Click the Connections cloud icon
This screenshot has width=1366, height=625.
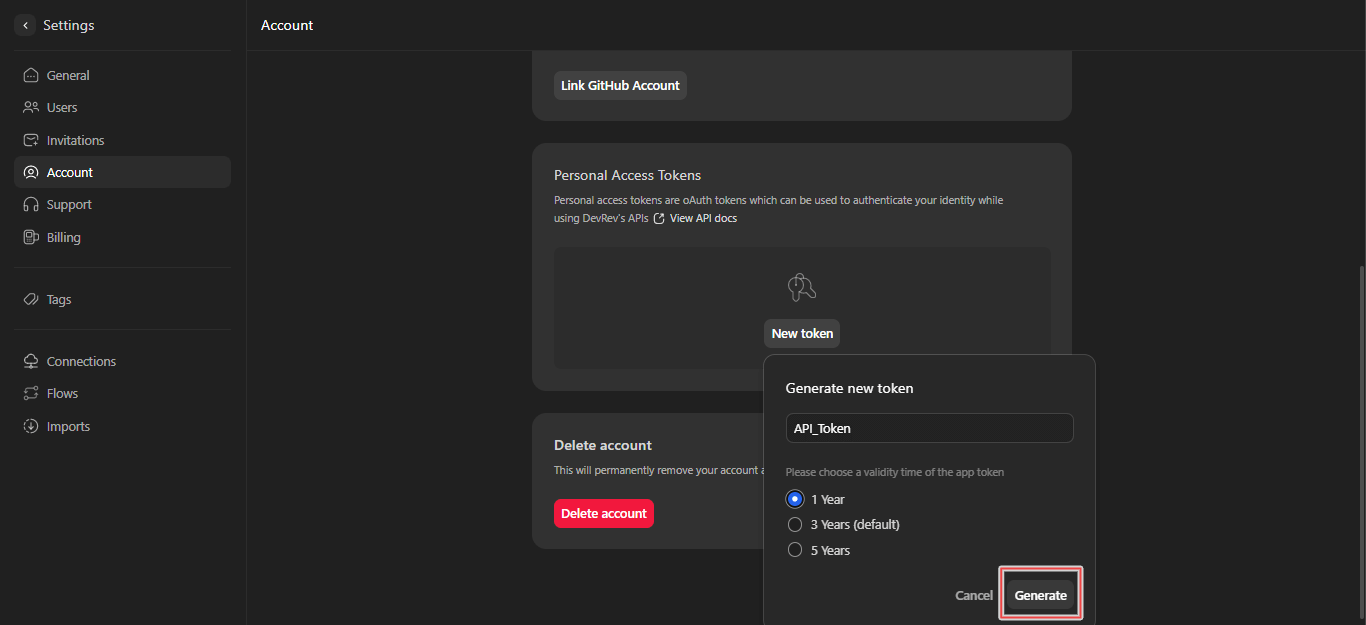point(31,361)
